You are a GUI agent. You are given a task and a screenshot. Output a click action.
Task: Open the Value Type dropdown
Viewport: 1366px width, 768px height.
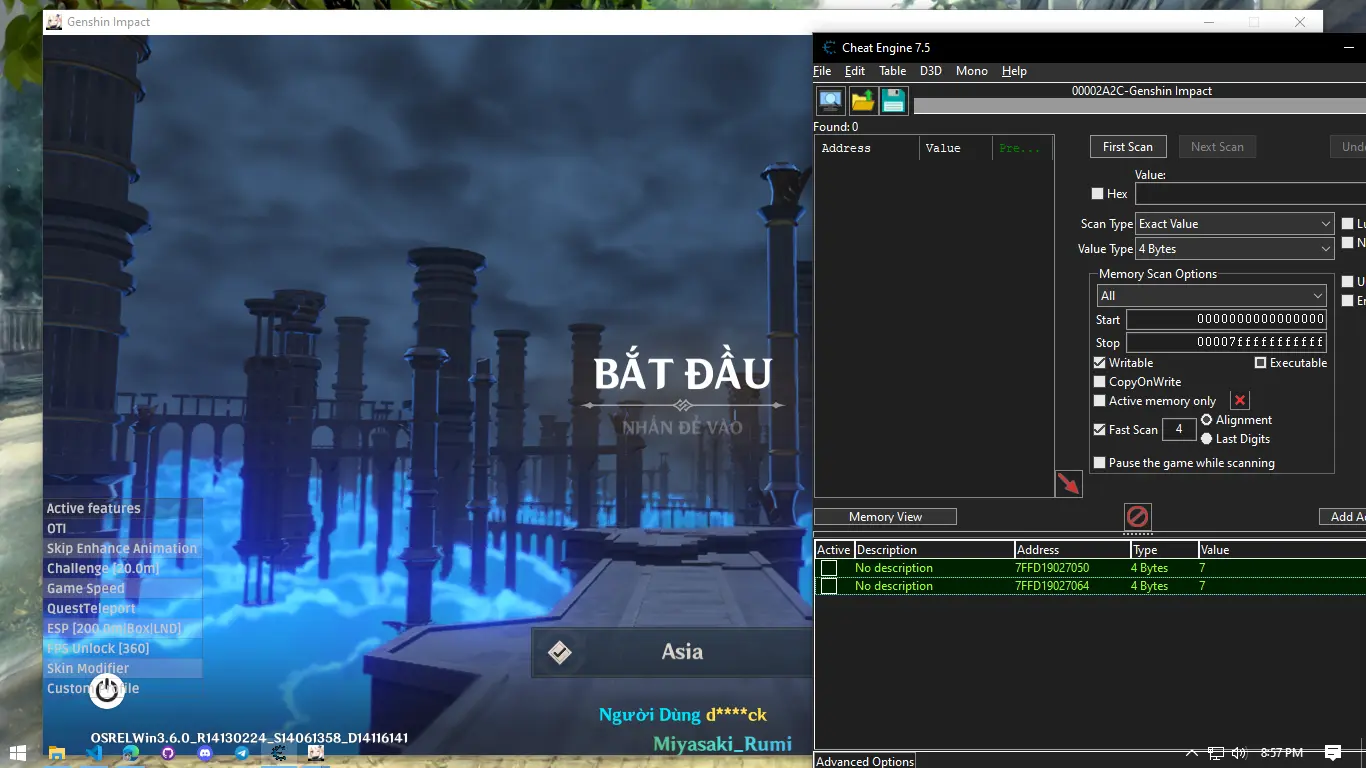tap(1235, 249)
